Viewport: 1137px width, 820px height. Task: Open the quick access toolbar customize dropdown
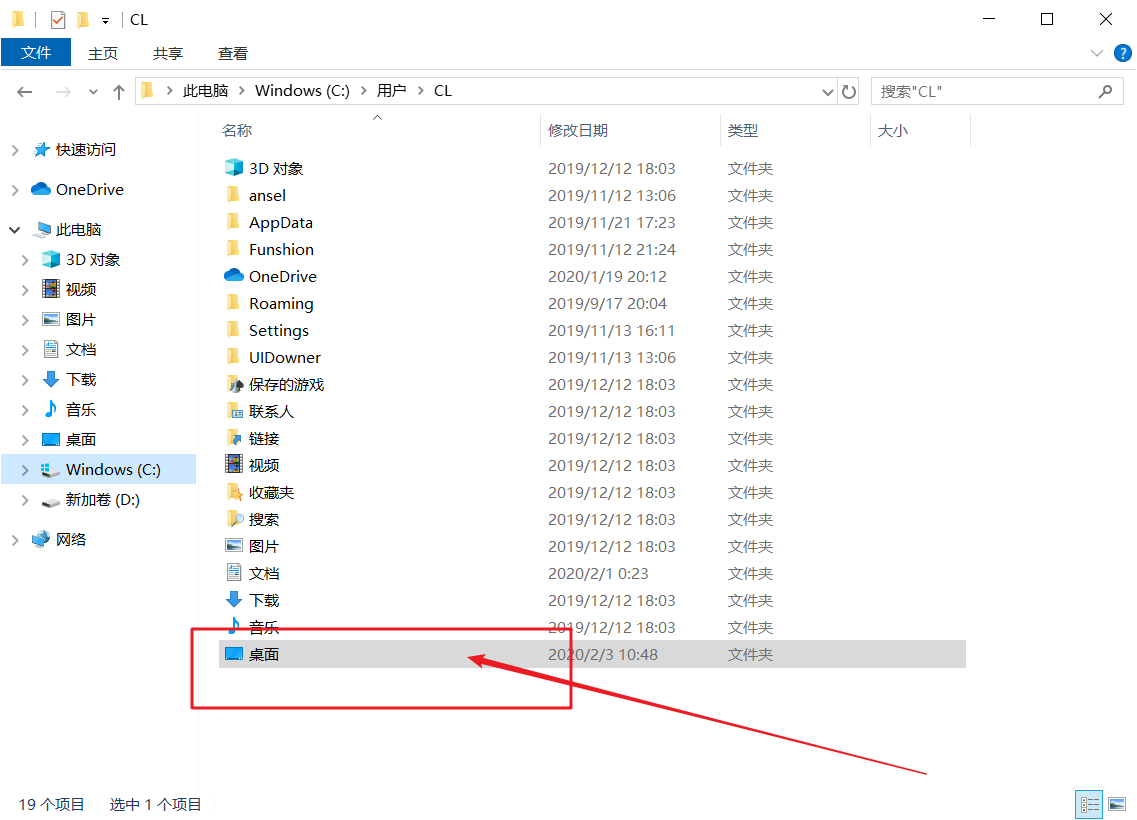(104, 18)
